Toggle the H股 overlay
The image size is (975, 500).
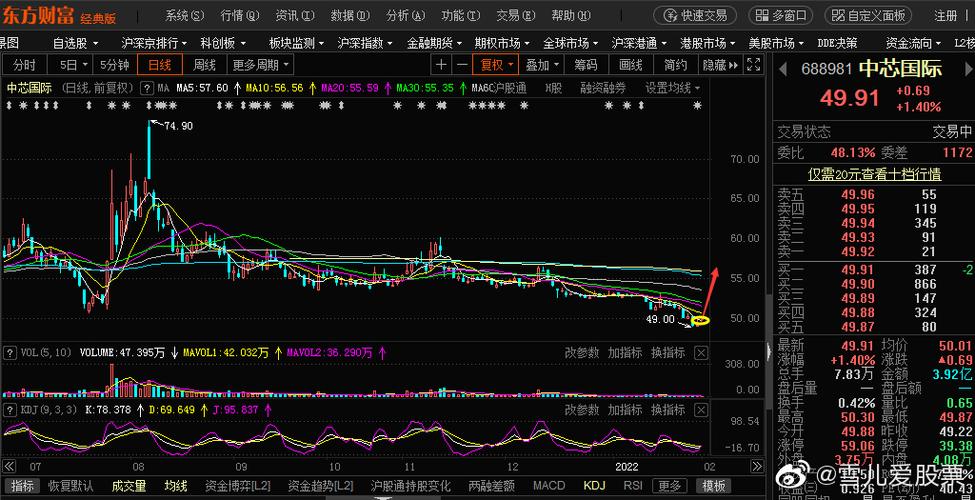point(553,88)
